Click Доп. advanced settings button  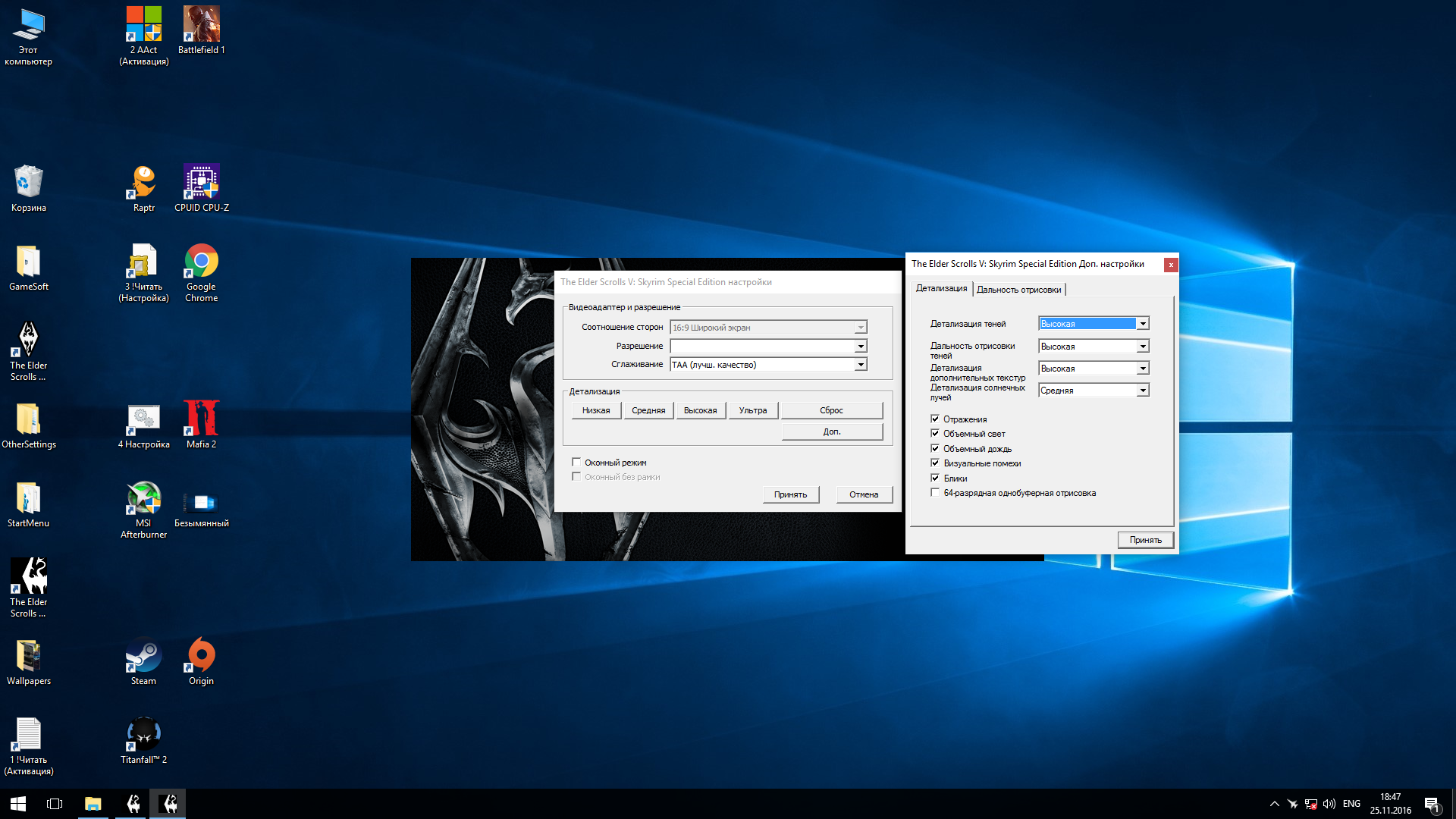tap(832, 431)
